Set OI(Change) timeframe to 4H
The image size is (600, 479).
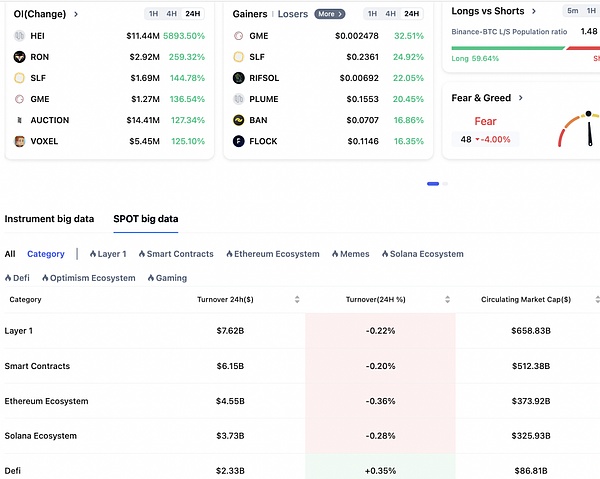171,14
